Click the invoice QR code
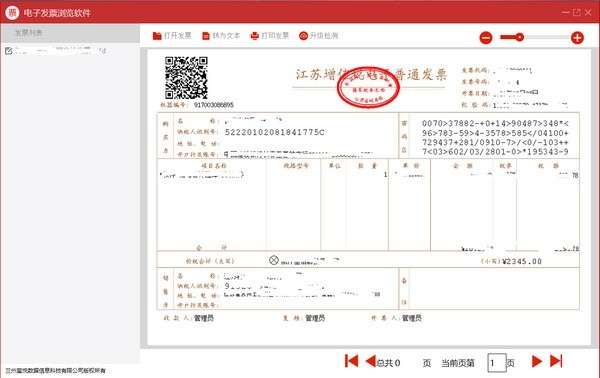 [186, 78]
